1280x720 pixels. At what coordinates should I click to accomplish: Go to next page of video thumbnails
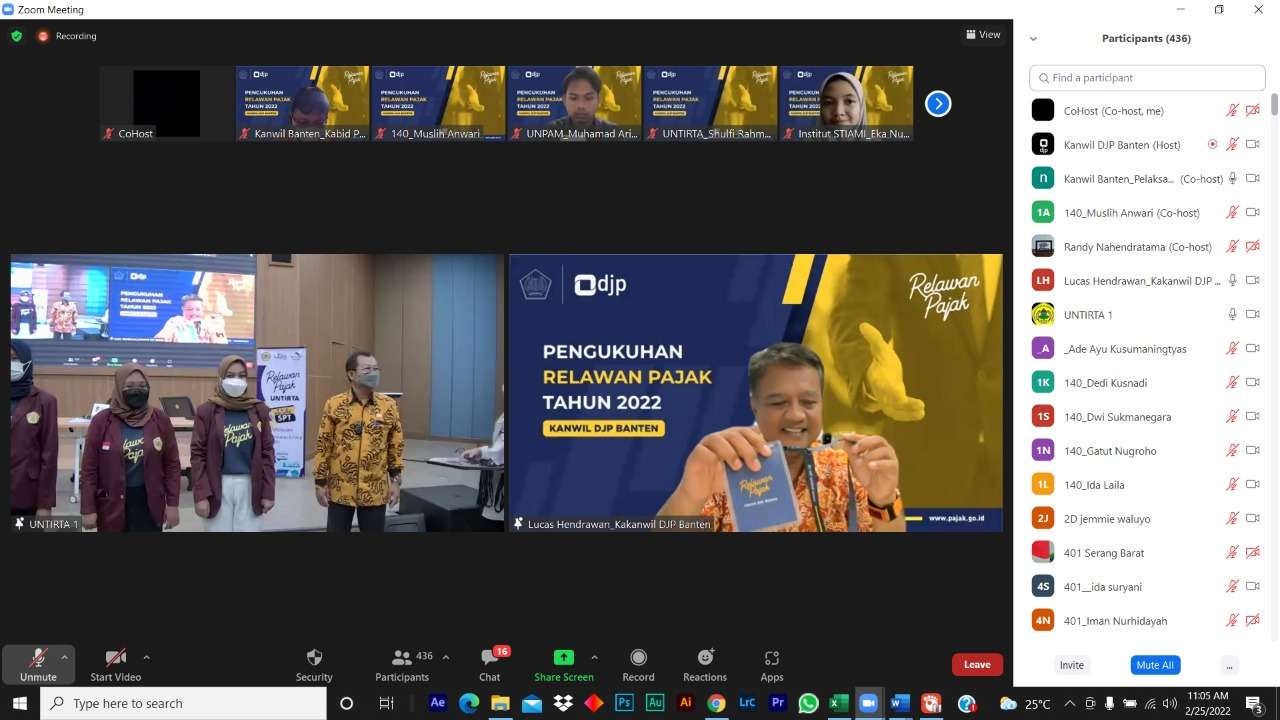(938, 104)
